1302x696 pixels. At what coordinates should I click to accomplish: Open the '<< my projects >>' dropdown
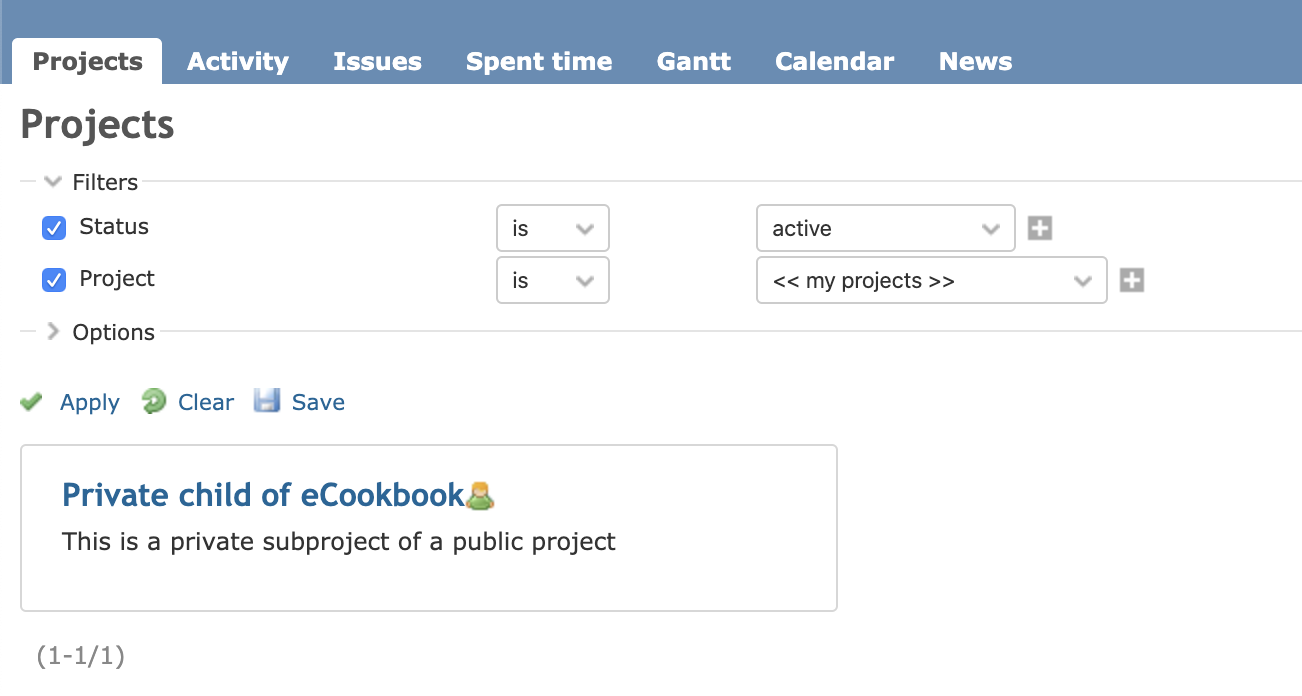coord(932,280)
